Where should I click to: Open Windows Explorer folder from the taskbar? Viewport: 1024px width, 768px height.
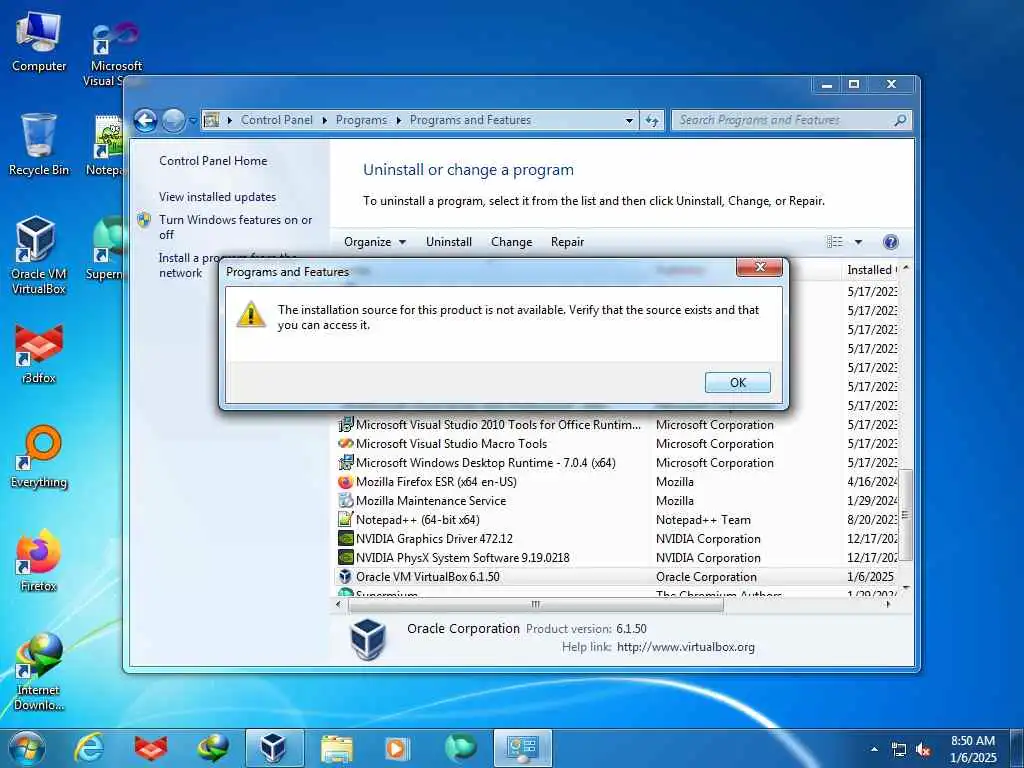pos(336,748)
